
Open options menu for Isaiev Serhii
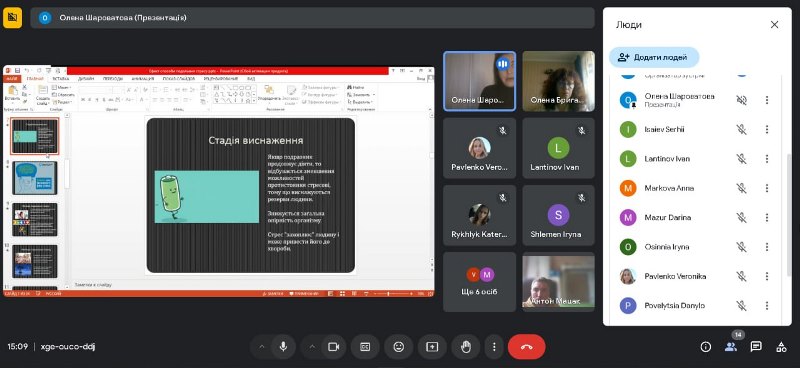766,130
